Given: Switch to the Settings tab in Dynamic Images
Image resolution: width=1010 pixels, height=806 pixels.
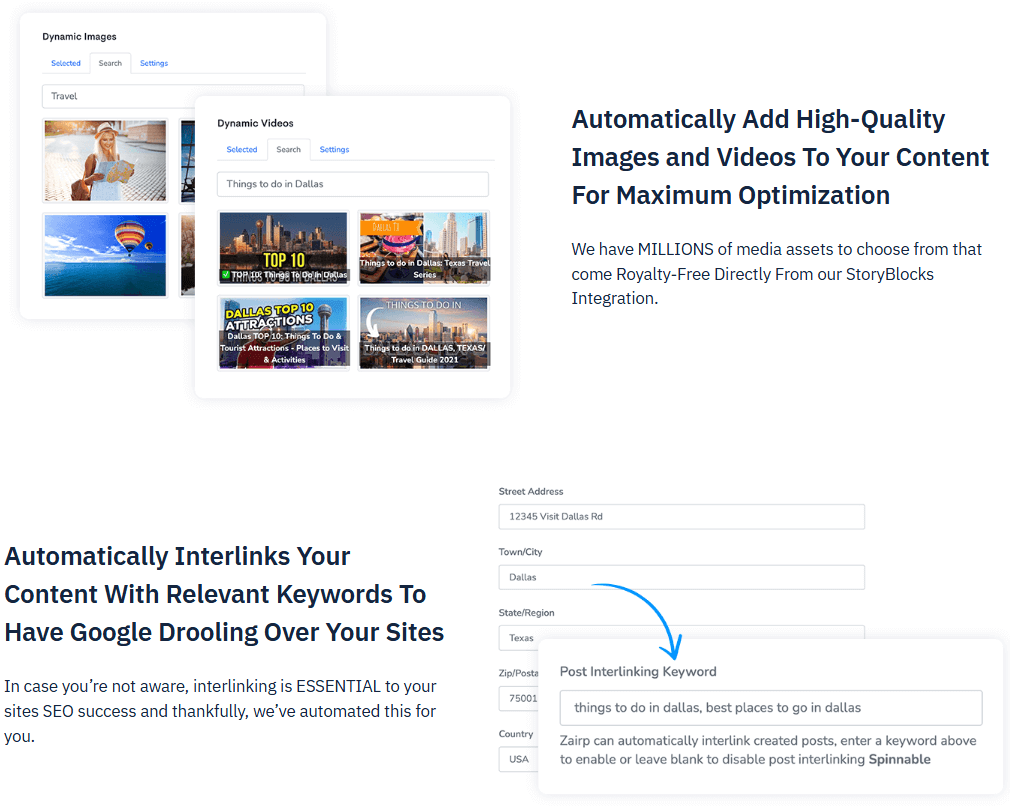Looking at the screenshot, I should pyautogui.click(x=154, y=63).
